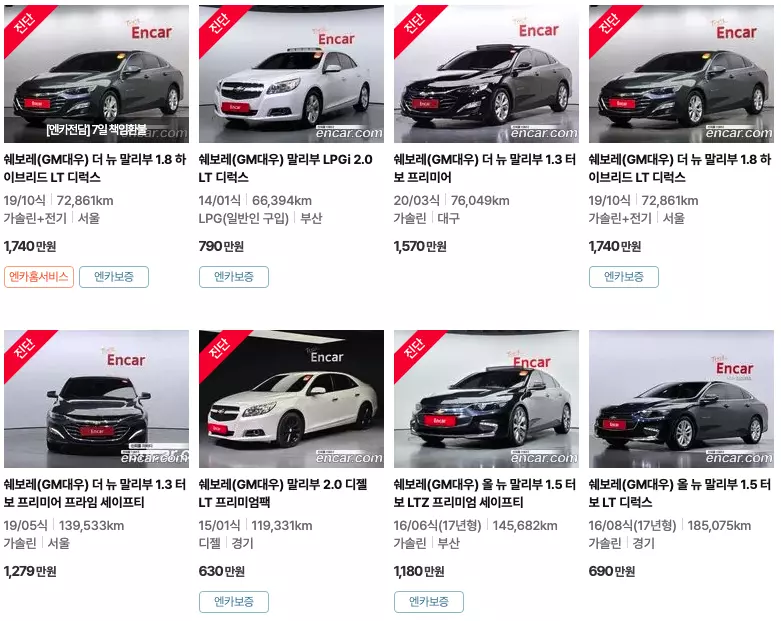The image size is (781, 621).
Task: Click the 1,180만원 price
Action: 419,571
